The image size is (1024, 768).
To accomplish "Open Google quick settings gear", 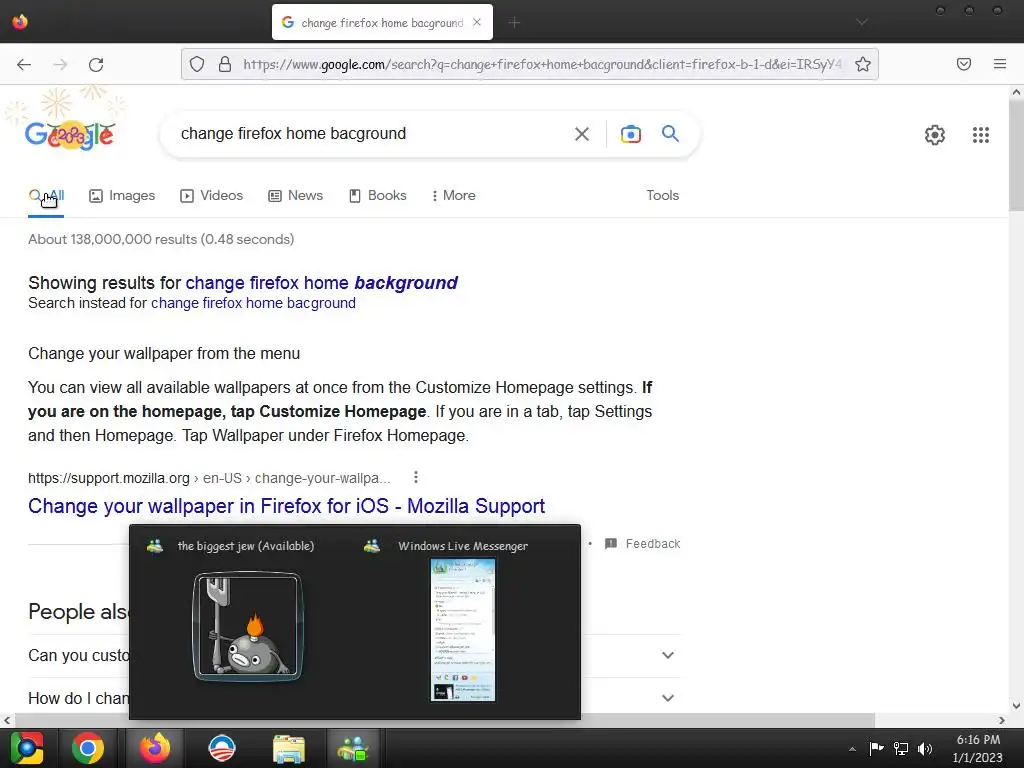I will click(935, 135).
